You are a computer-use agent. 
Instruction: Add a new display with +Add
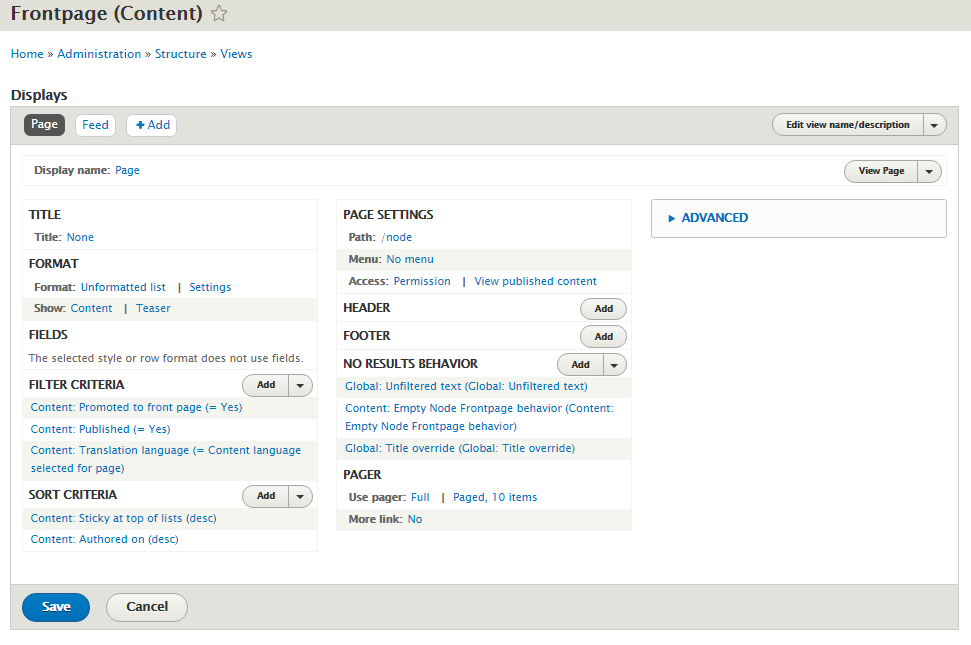click(152, 125)
